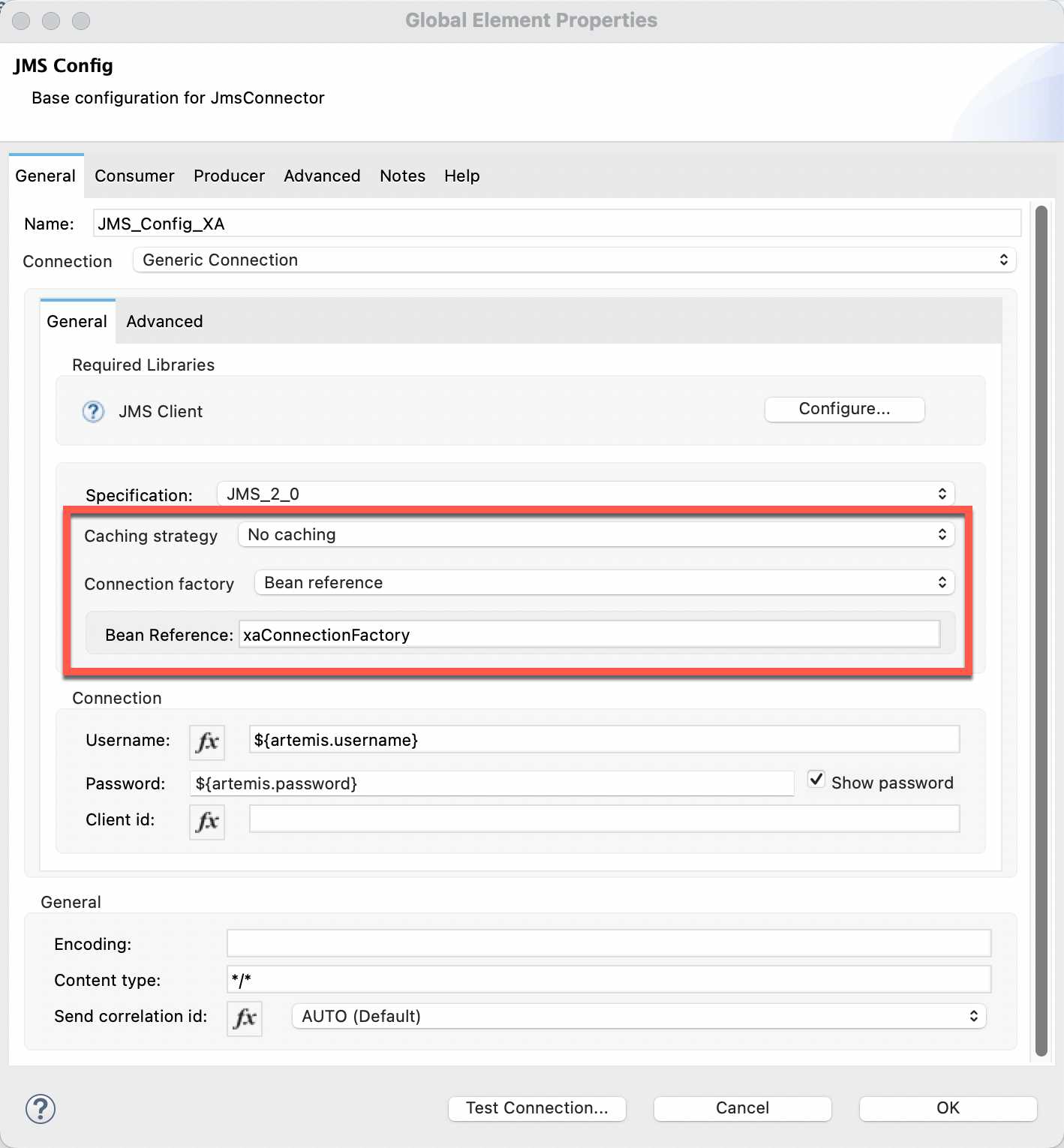The height and width of the screenshot is (1148, 1064).
Task: Open the Send correlation id AUTO dropdown
Action: 639,1017
